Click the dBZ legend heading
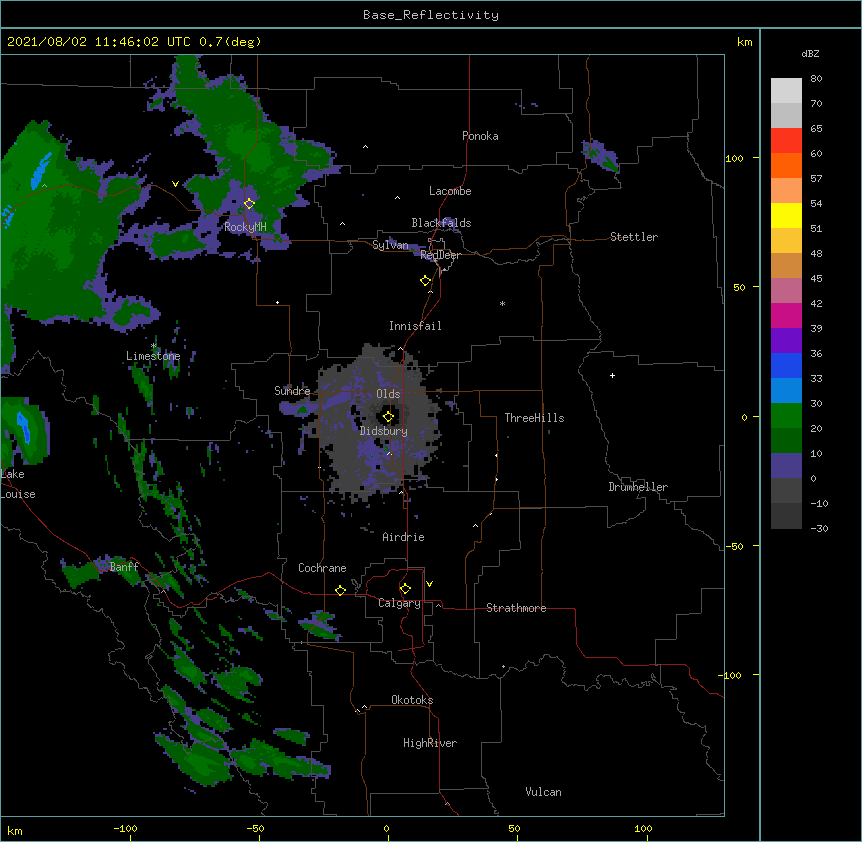 coord(810,54)
